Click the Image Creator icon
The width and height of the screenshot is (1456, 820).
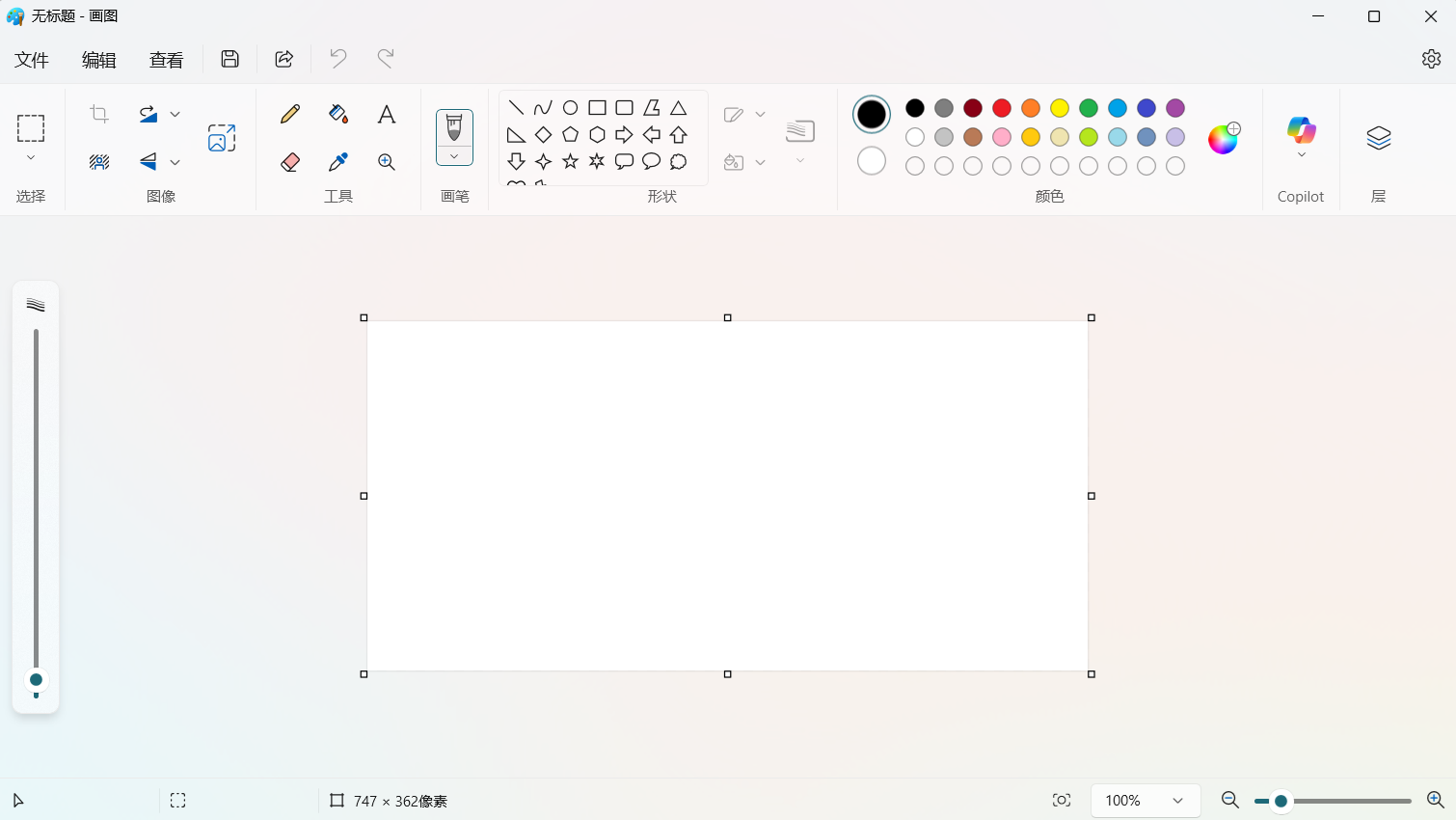(222, 138)
